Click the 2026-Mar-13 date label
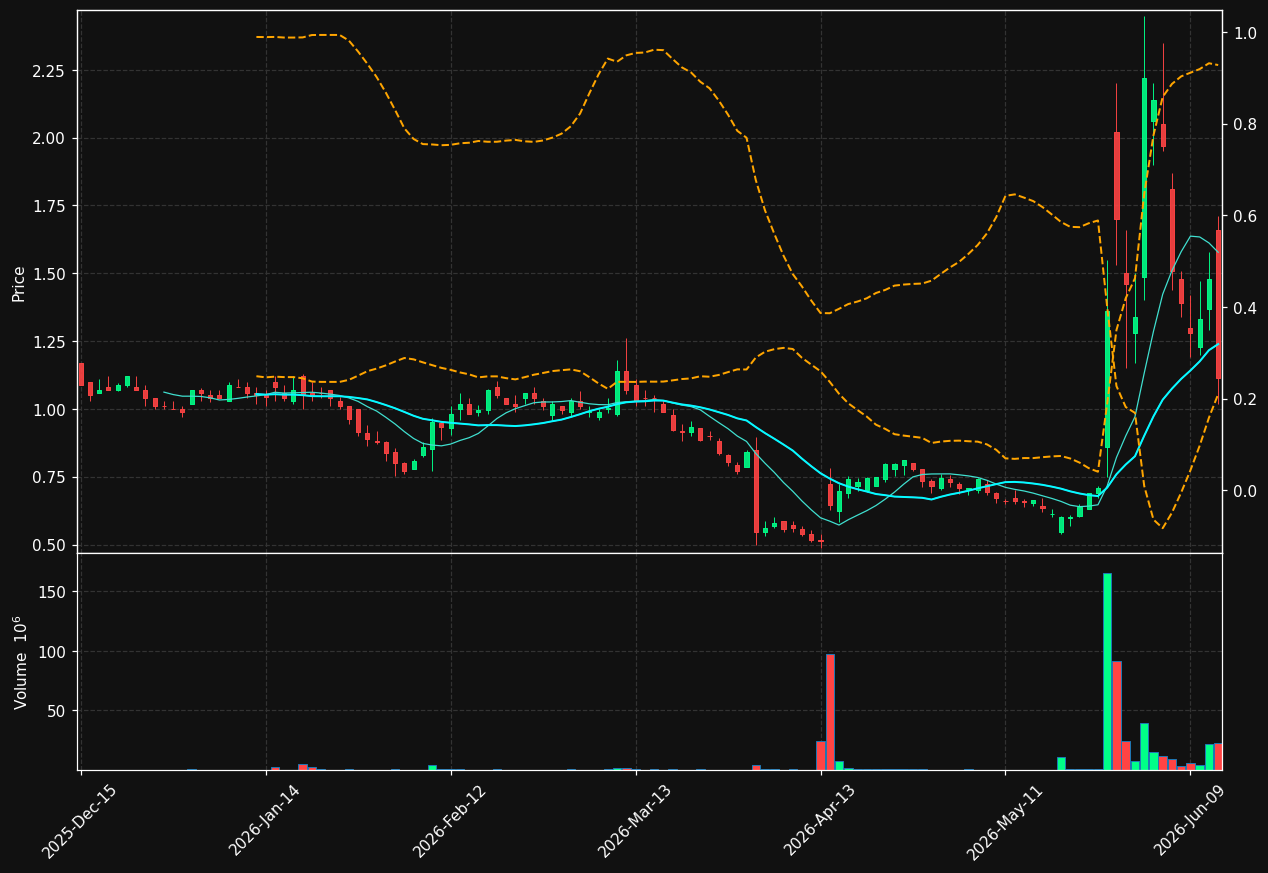Screen dimensions: 1268x873 pyautogui.click(x=635, y=821)
